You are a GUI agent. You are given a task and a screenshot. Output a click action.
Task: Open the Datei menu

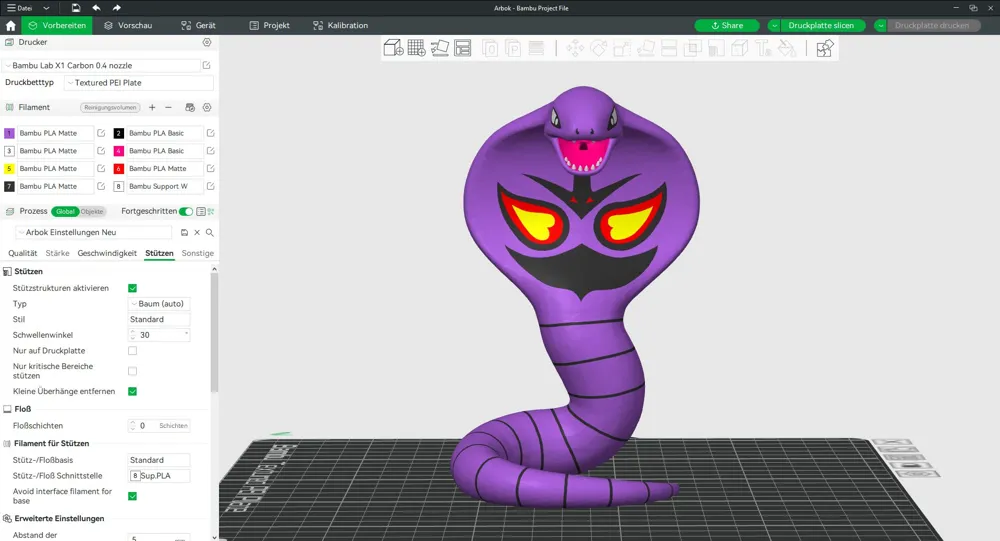[x=20, y=8]
